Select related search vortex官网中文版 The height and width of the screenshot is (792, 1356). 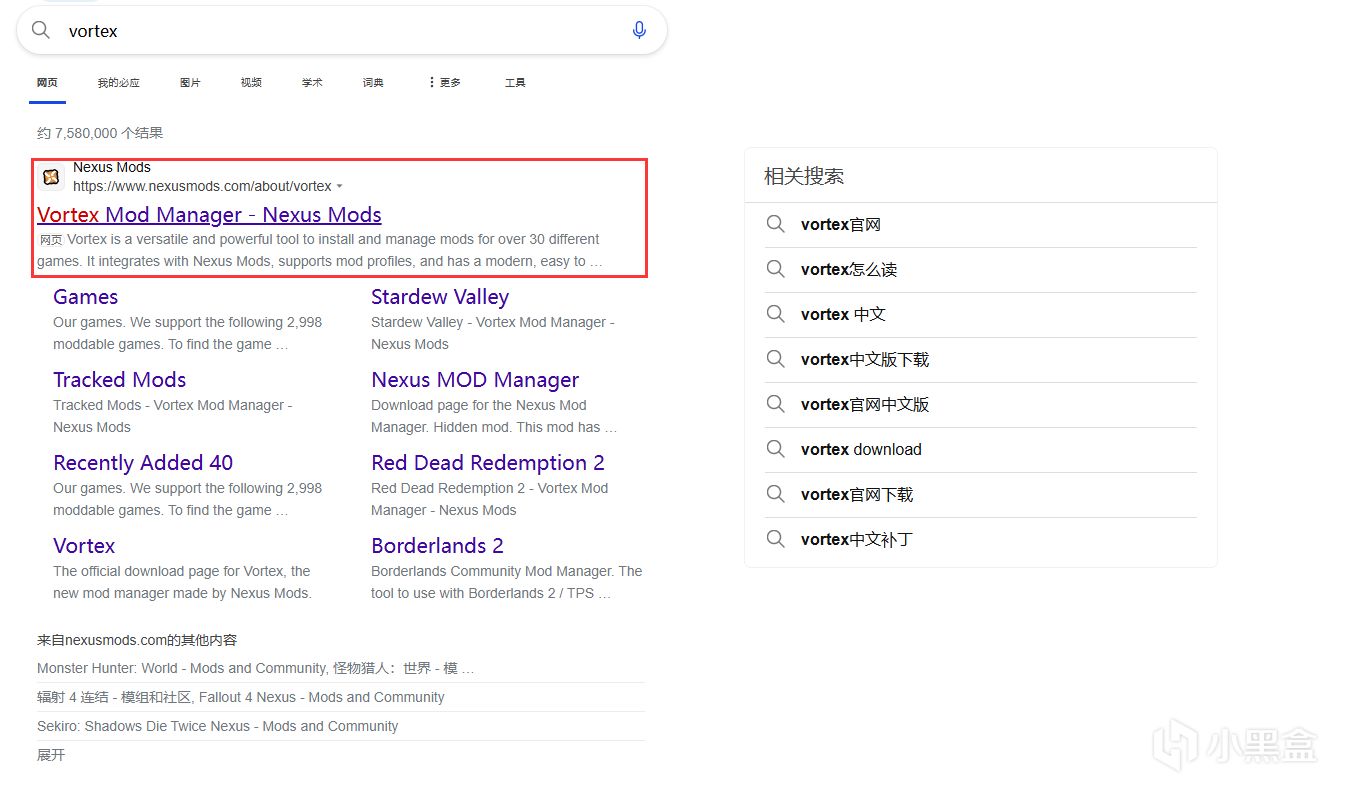point(865,405)
